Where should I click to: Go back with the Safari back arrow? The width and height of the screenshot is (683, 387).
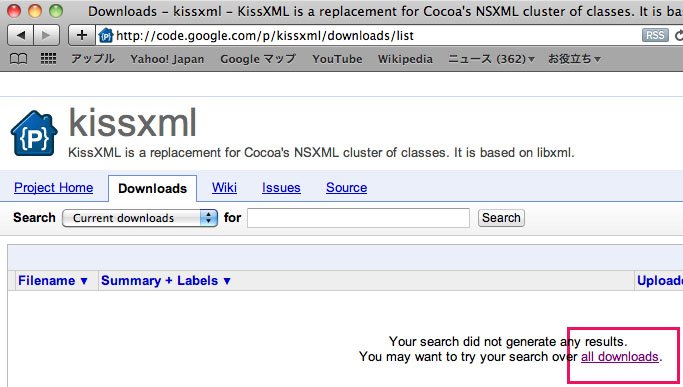pyautogui.click(x=21, y=35)
